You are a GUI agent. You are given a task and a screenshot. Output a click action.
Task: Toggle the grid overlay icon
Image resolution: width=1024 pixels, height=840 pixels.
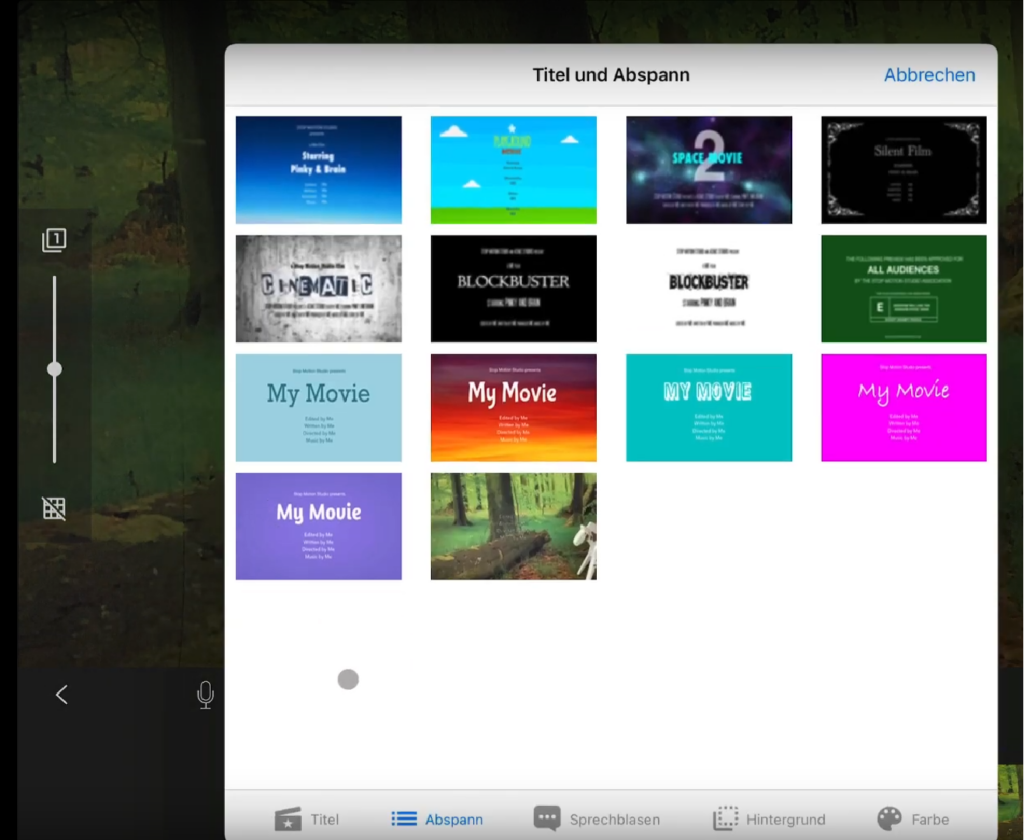tap(54, 508)
